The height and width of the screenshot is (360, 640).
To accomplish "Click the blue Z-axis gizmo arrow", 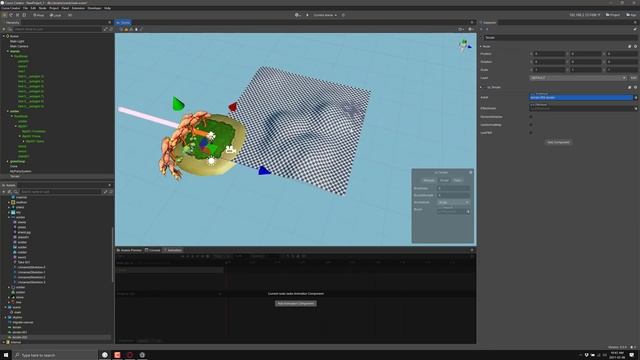I will click(264, 171).
